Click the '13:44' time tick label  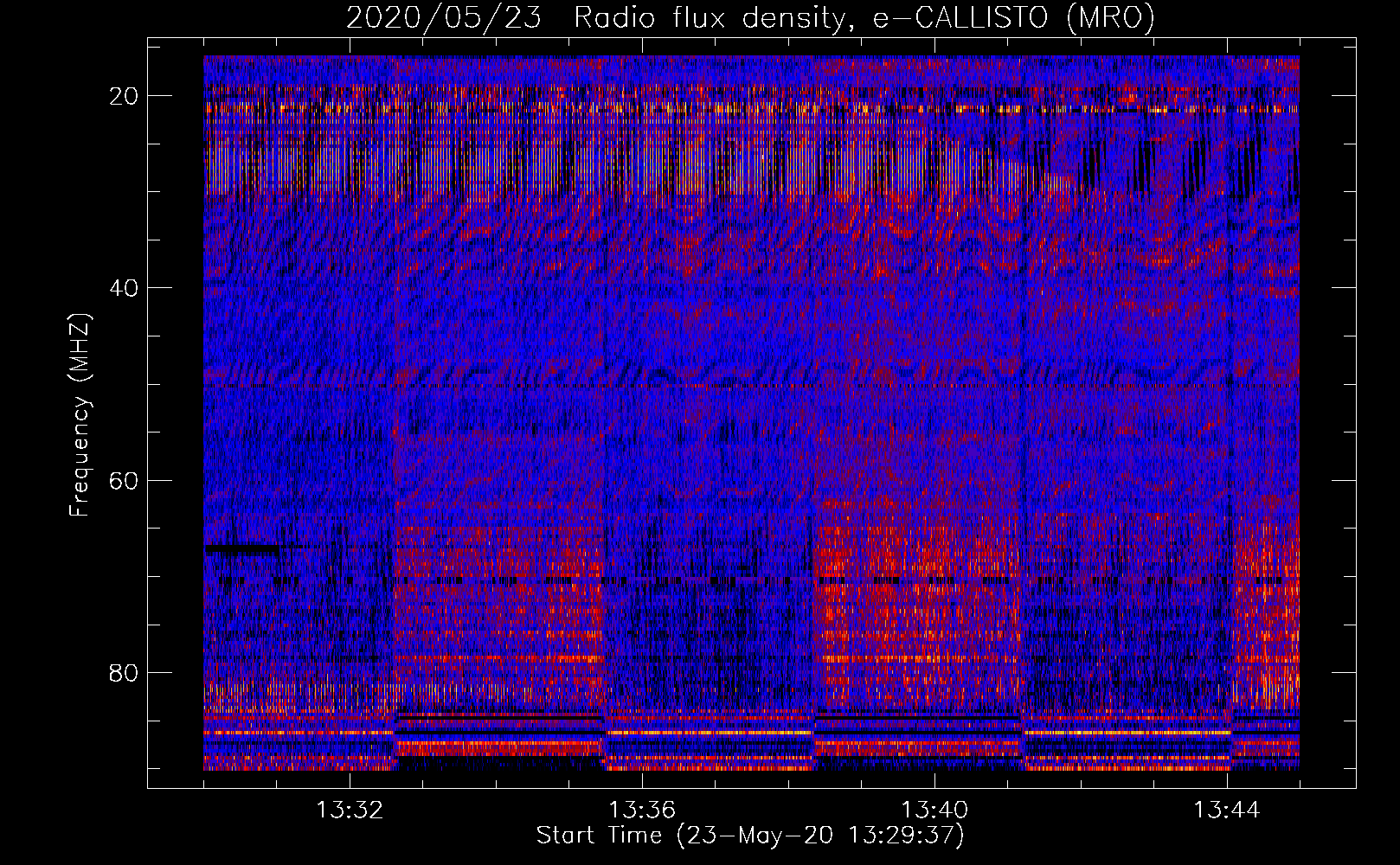pyautogui.click(x=1227, y=811)
